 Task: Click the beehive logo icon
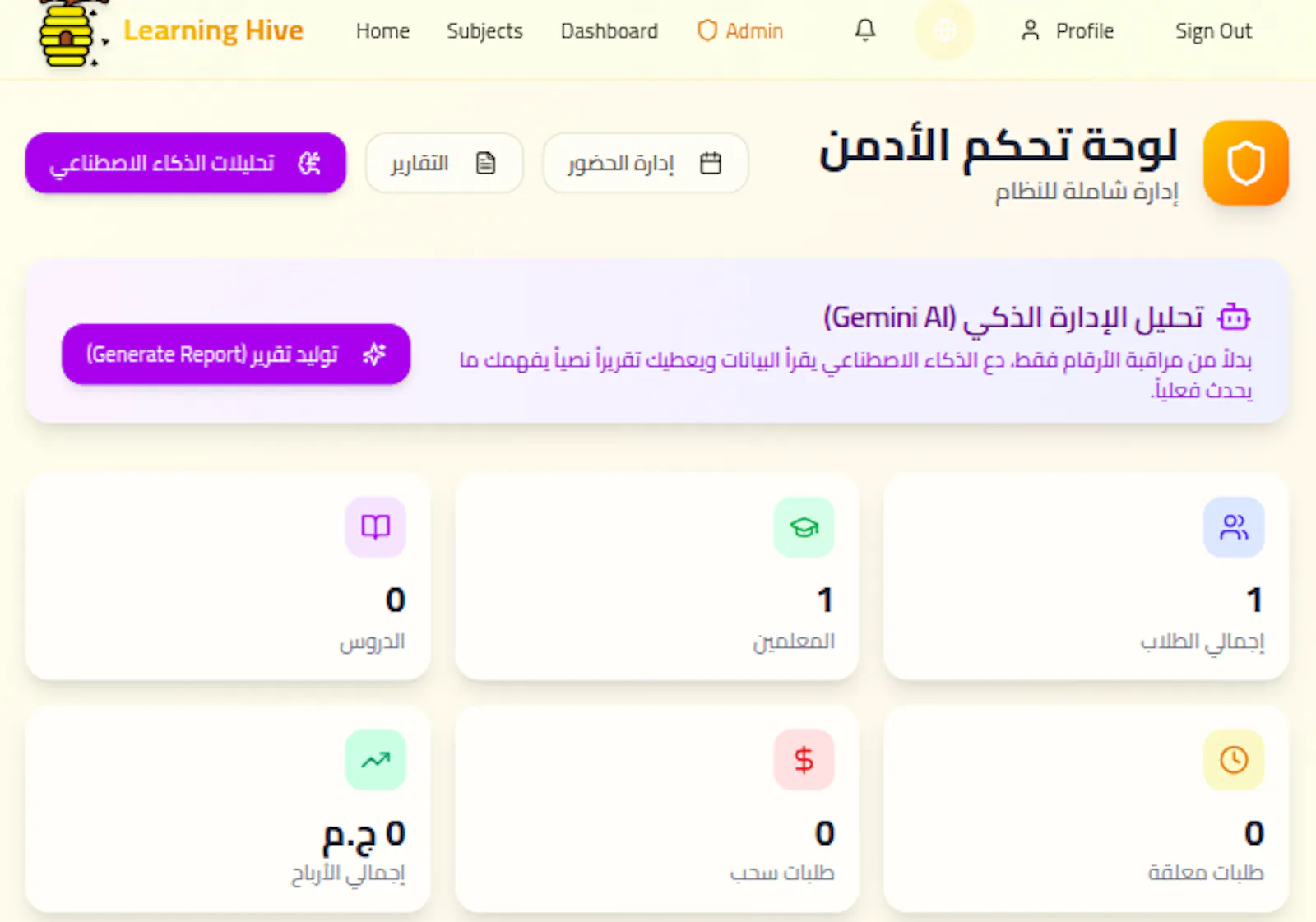tap(72, 35)
